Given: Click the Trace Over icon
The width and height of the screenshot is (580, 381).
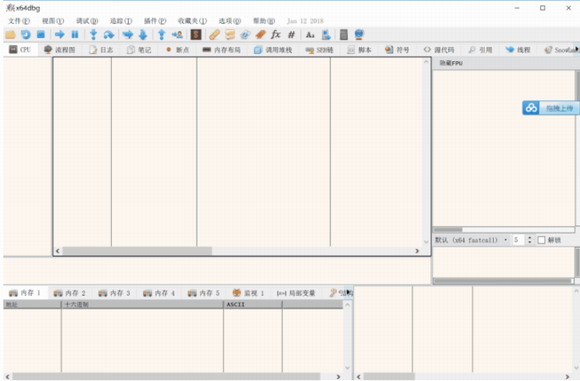Looking at the screenshot, I should 143,35.
